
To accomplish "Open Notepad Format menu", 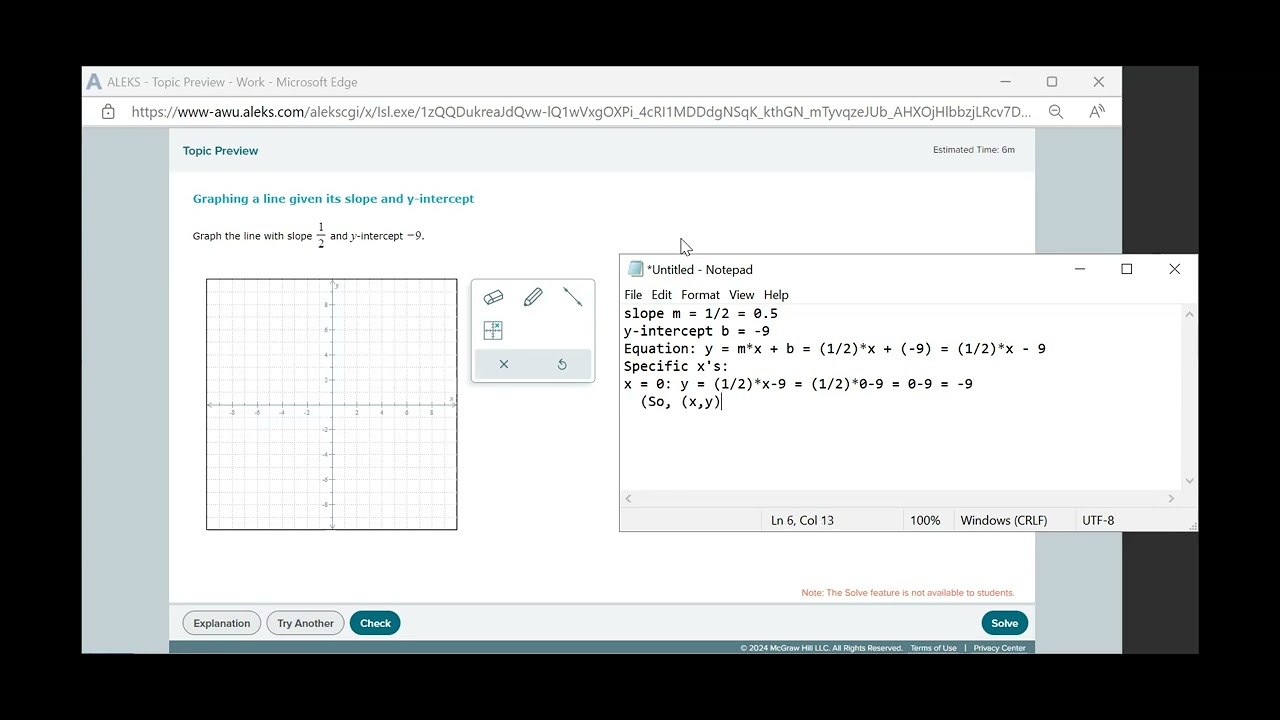I will pos(700,295).
